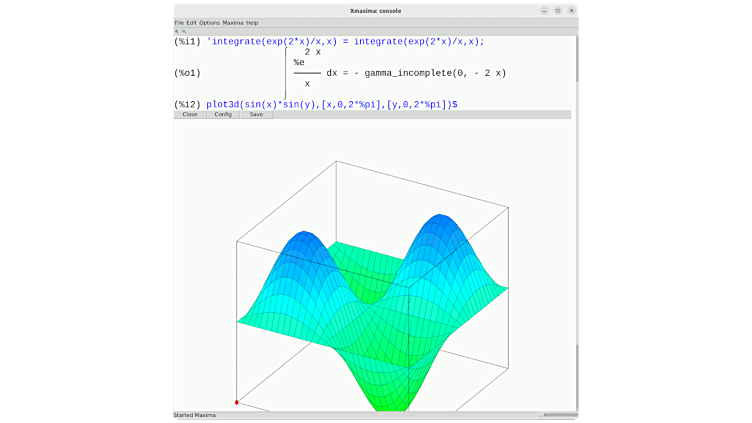Click the second magnifier icon in the toolbar
This screenshot has height=423, width=752.
point(183,31)
